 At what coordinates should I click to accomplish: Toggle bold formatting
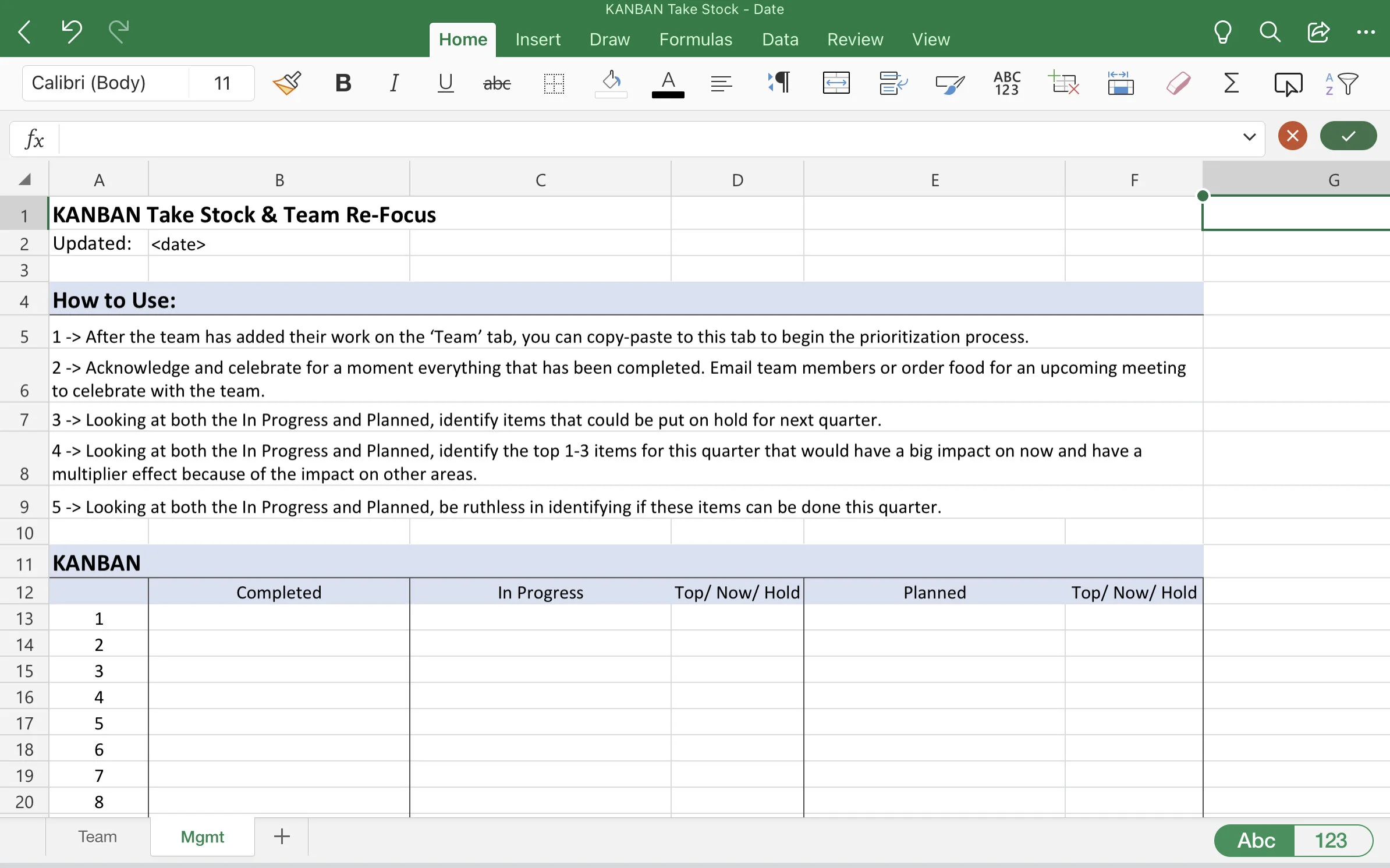click(343, 83)
